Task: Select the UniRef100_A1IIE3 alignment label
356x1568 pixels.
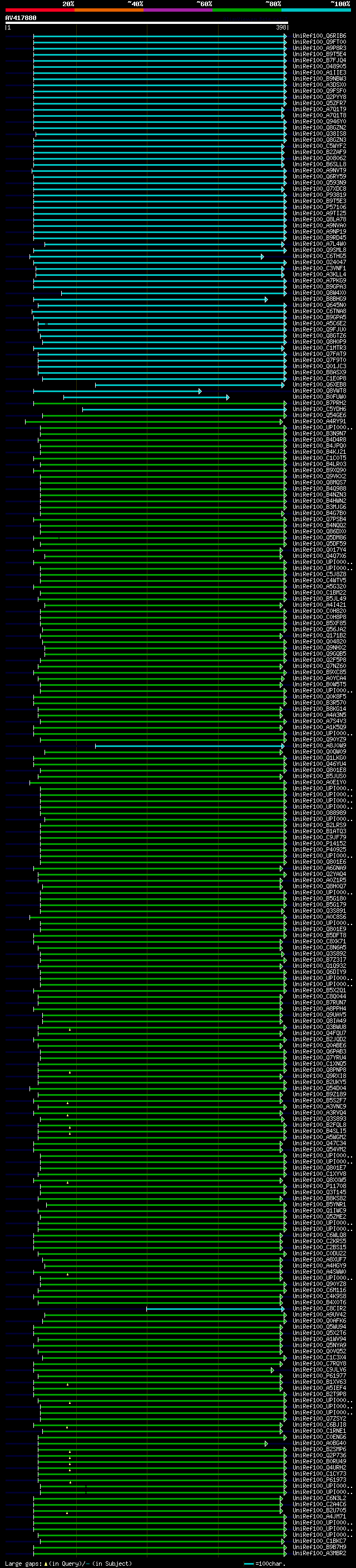Action: [x=319, y=72]
